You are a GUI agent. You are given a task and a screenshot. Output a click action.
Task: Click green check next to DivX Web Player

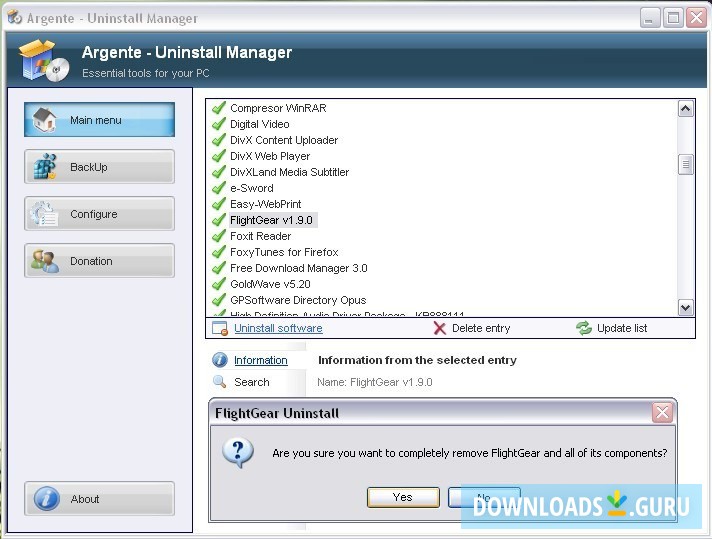219,156
